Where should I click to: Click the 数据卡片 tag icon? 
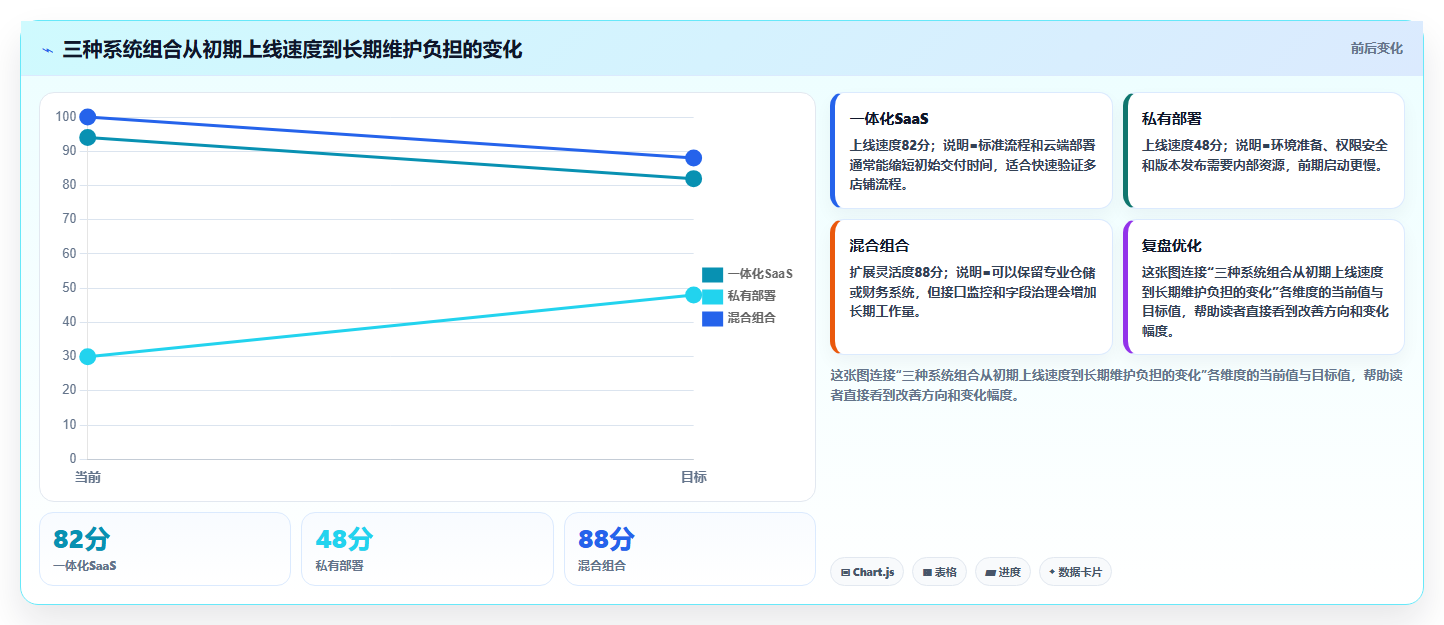pos(1052,573)
